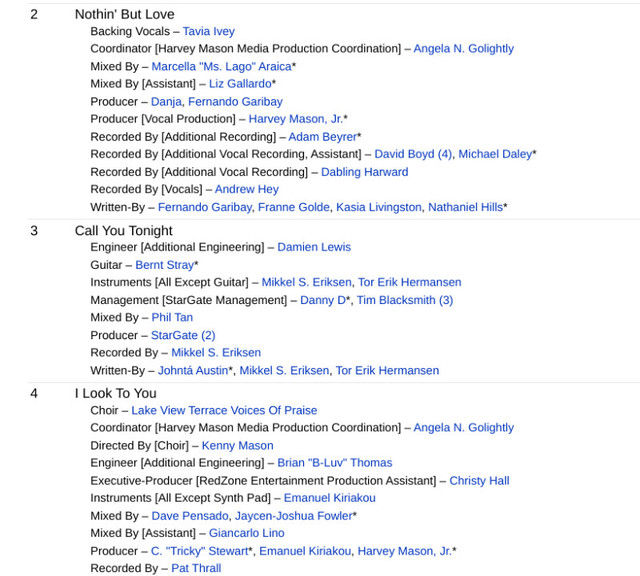Click Tor Erik Hermansen in Instruments row
The image size is (640, 576).
[409, 282]
